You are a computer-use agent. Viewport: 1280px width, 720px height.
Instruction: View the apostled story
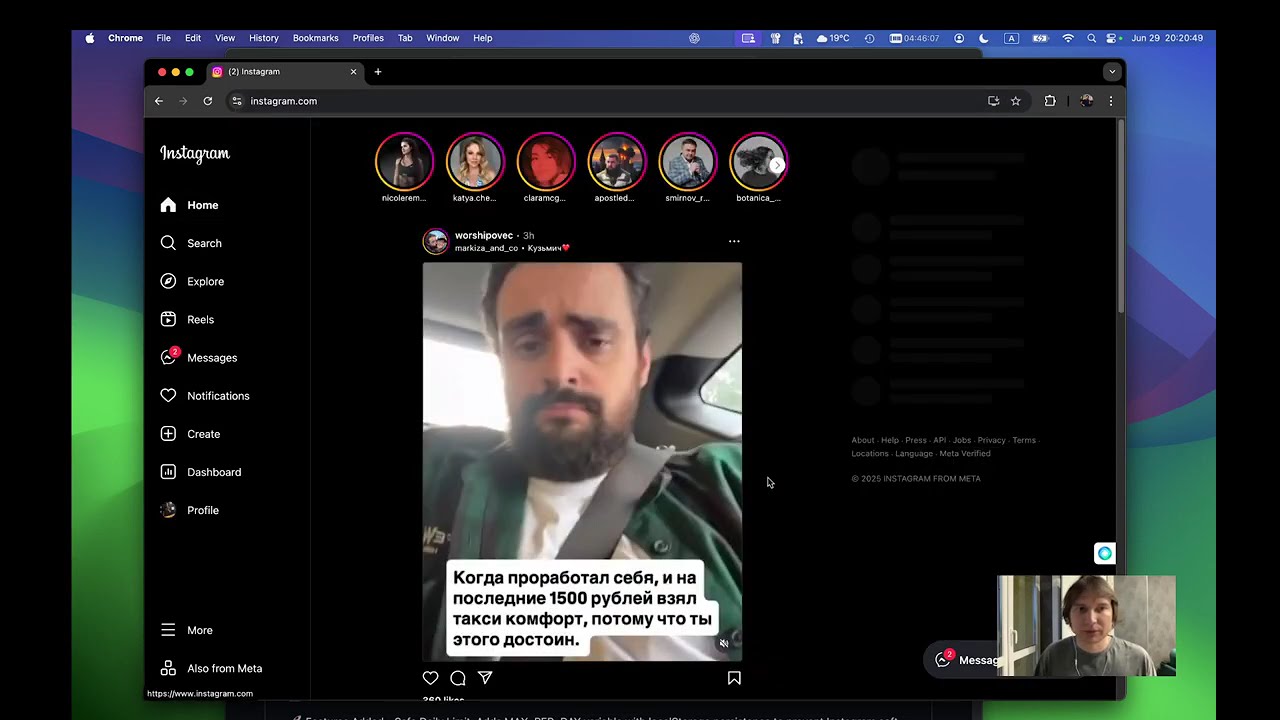tap(617, 161)
